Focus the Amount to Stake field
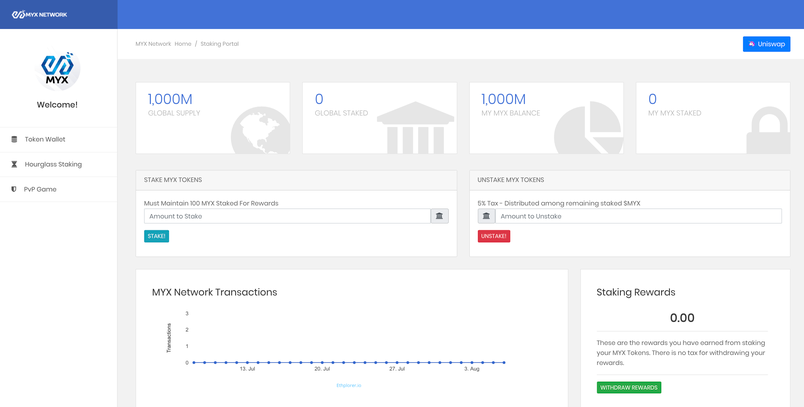The image size is (804, 407). click(287, 216)
